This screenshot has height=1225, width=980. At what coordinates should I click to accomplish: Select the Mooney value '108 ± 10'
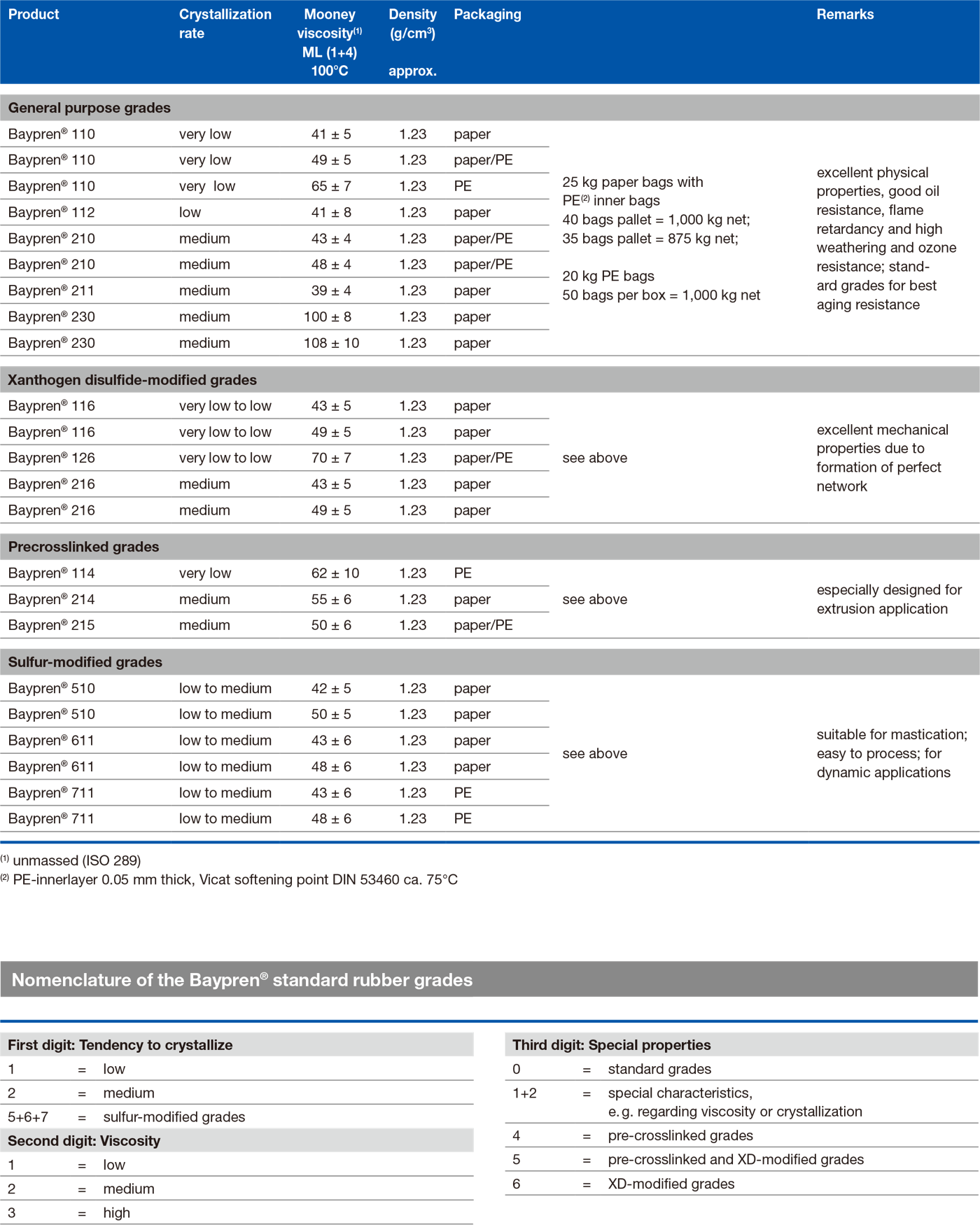pos(331,343)
